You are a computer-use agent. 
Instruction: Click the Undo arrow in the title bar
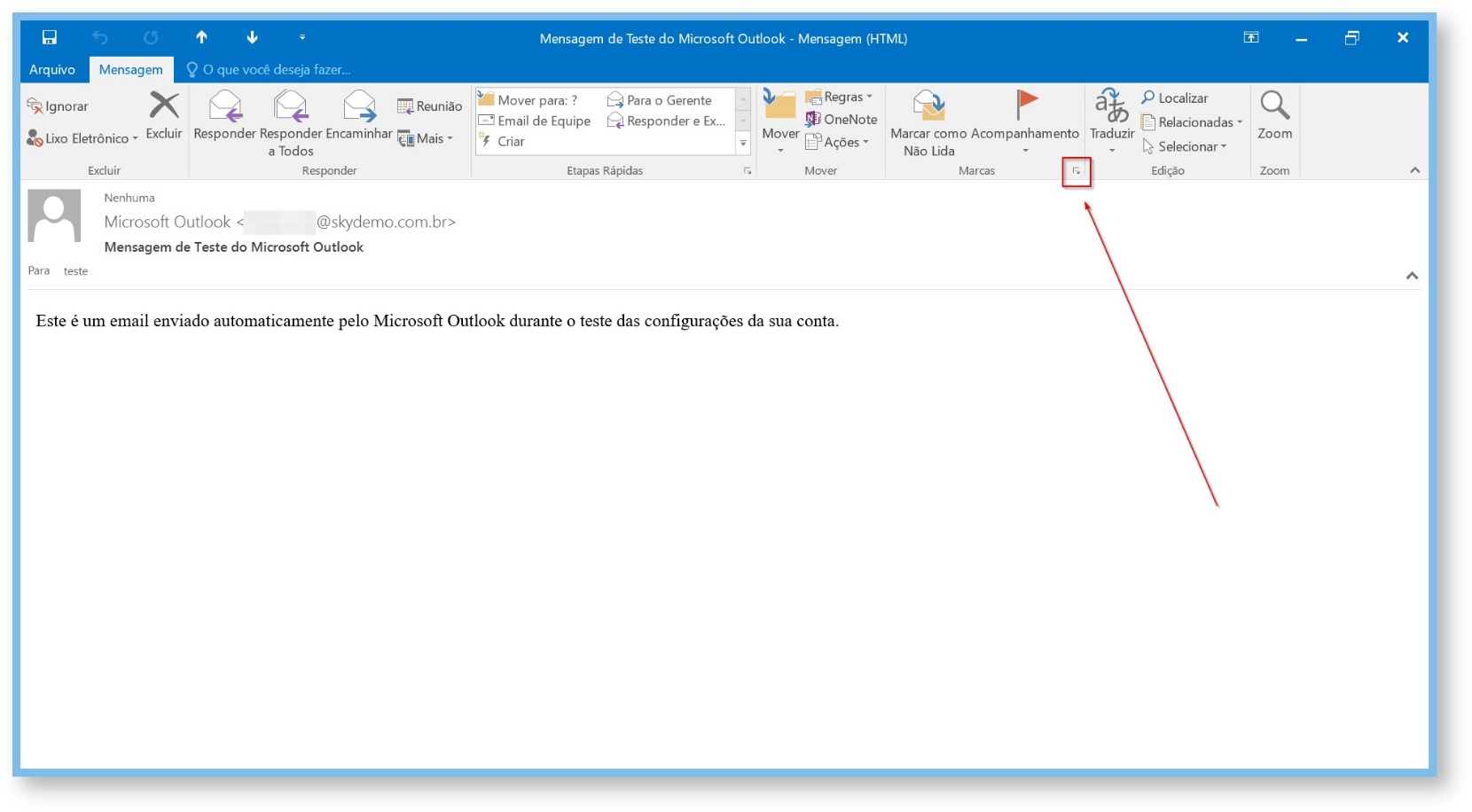point(100,37)
